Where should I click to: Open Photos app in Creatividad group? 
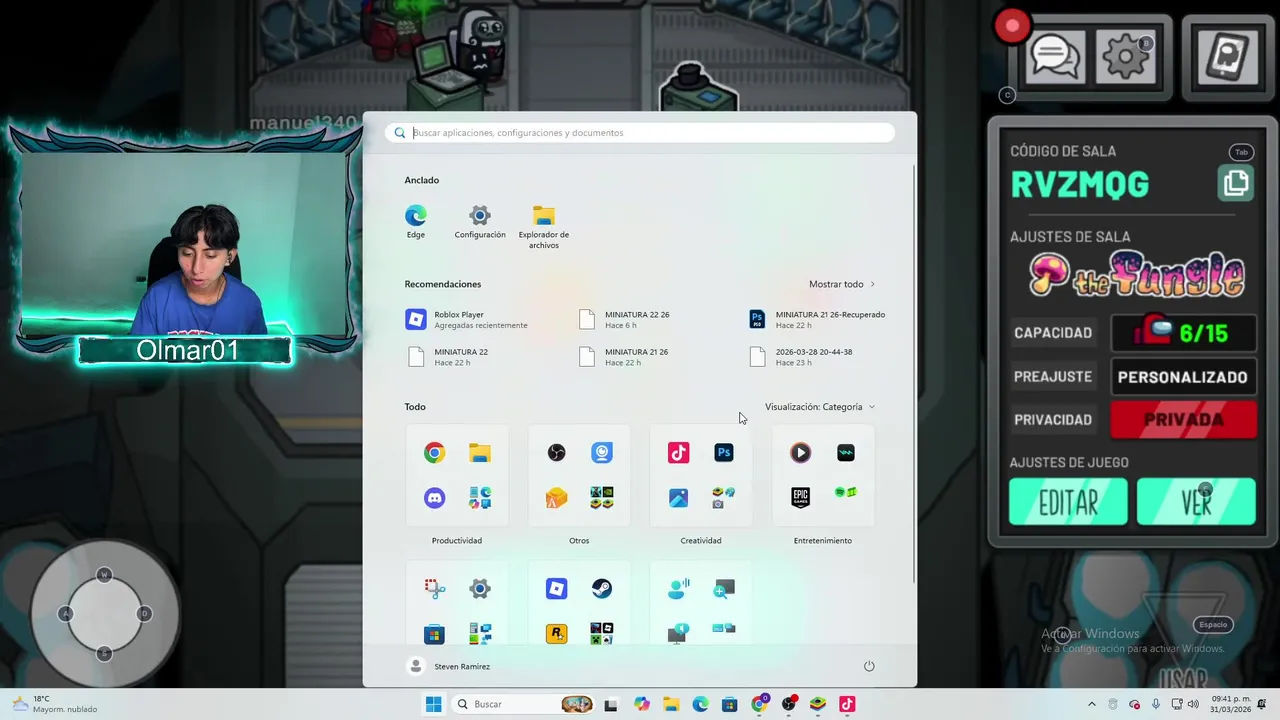click(x=679, y=497)
